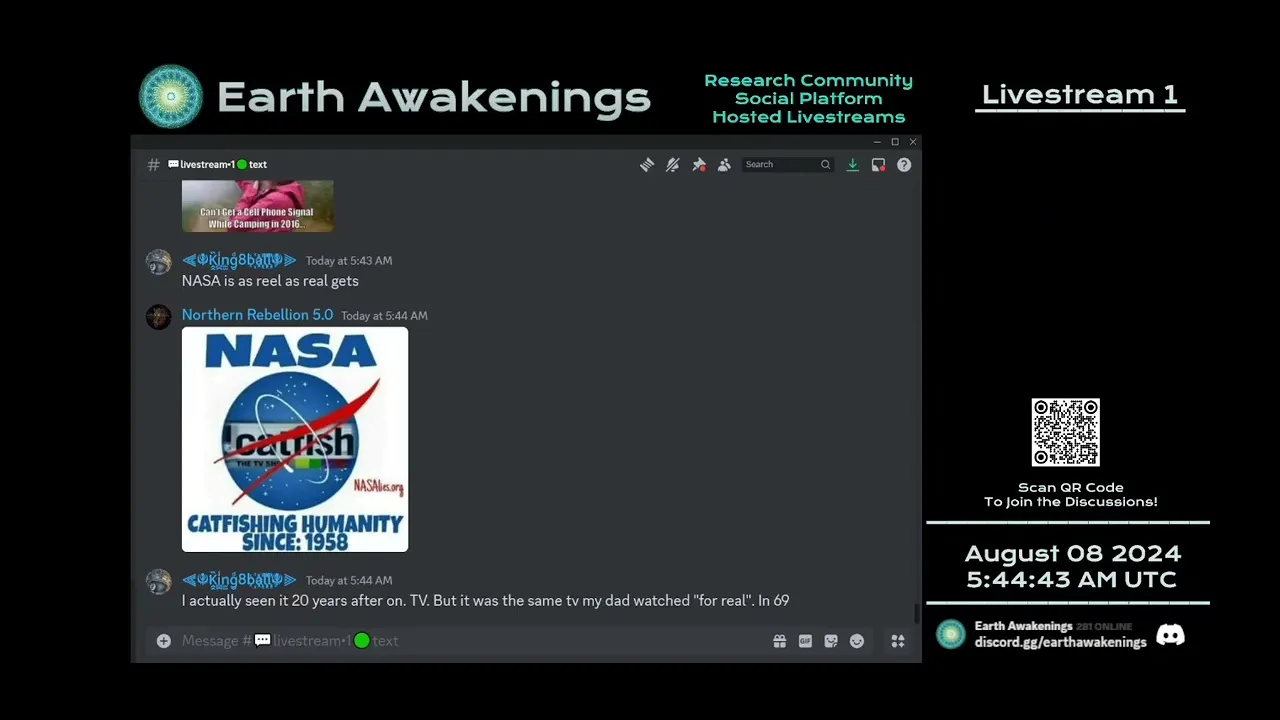Click '5:44:43 AM UTC' clock text
The width and height of the screenshot is (1280, 720).
[x=1071, y=580]
